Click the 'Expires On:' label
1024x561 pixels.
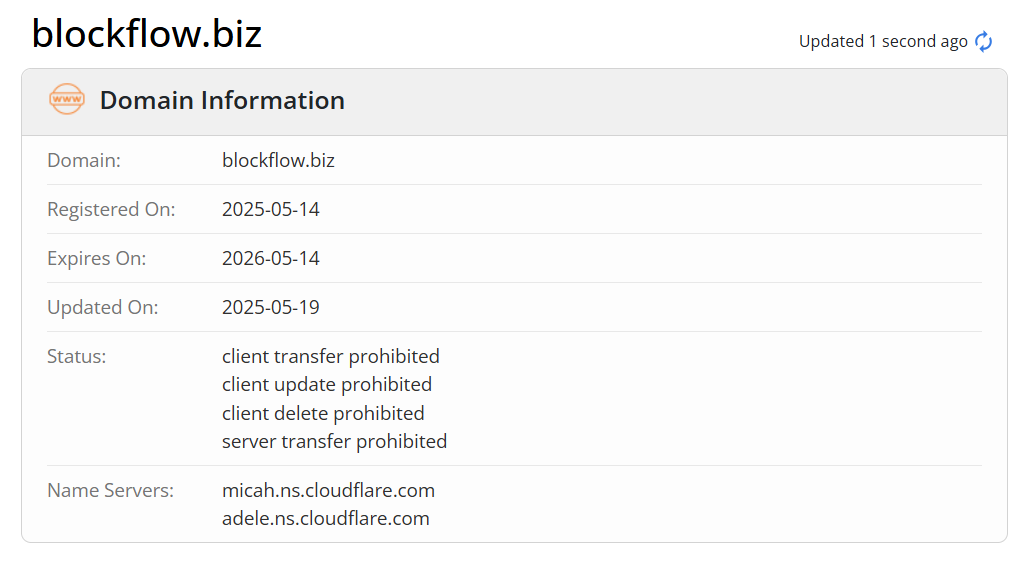click(97, 258)
